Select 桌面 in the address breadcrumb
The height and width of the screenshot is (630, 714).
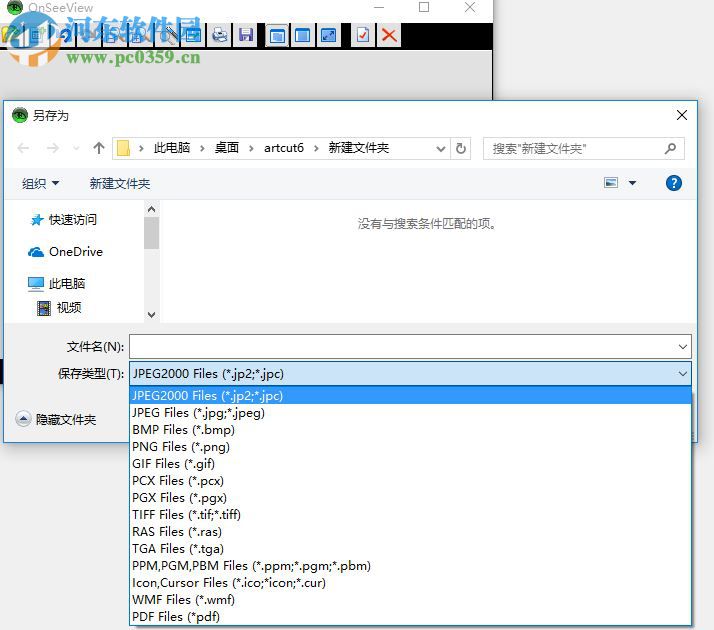point(227,148)
